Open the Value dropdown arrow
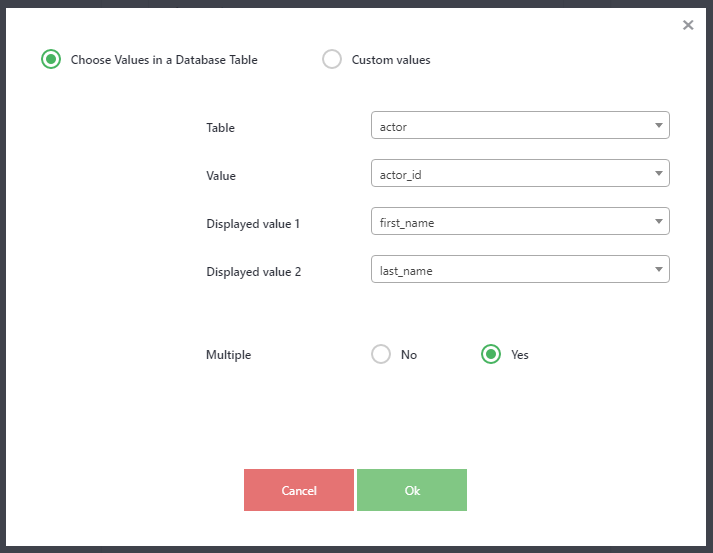713x553 pixels. coord(658,173)
